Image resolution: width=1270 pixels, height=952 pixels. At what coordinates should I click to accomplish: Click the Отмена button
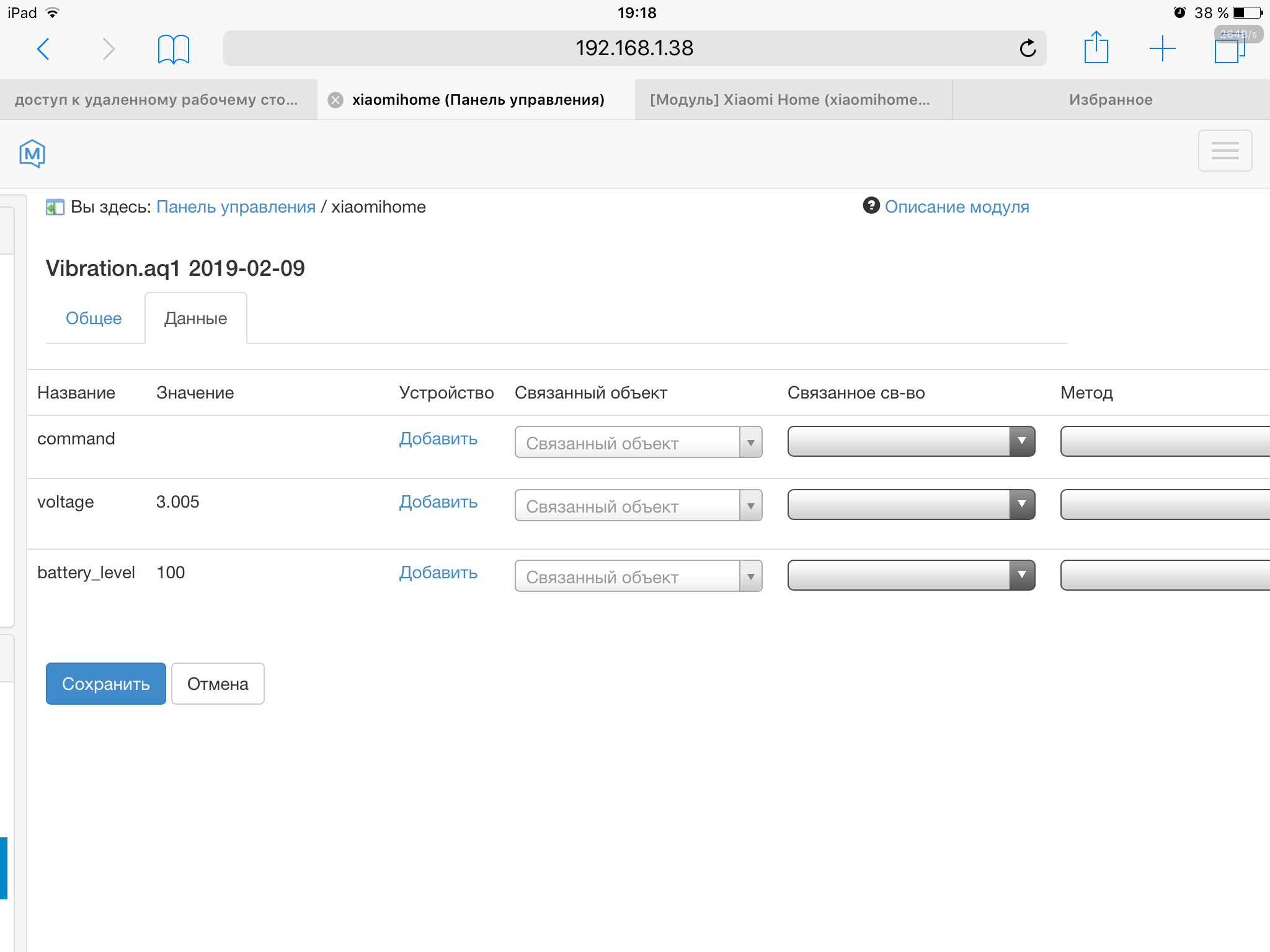(x=218, y=684)
